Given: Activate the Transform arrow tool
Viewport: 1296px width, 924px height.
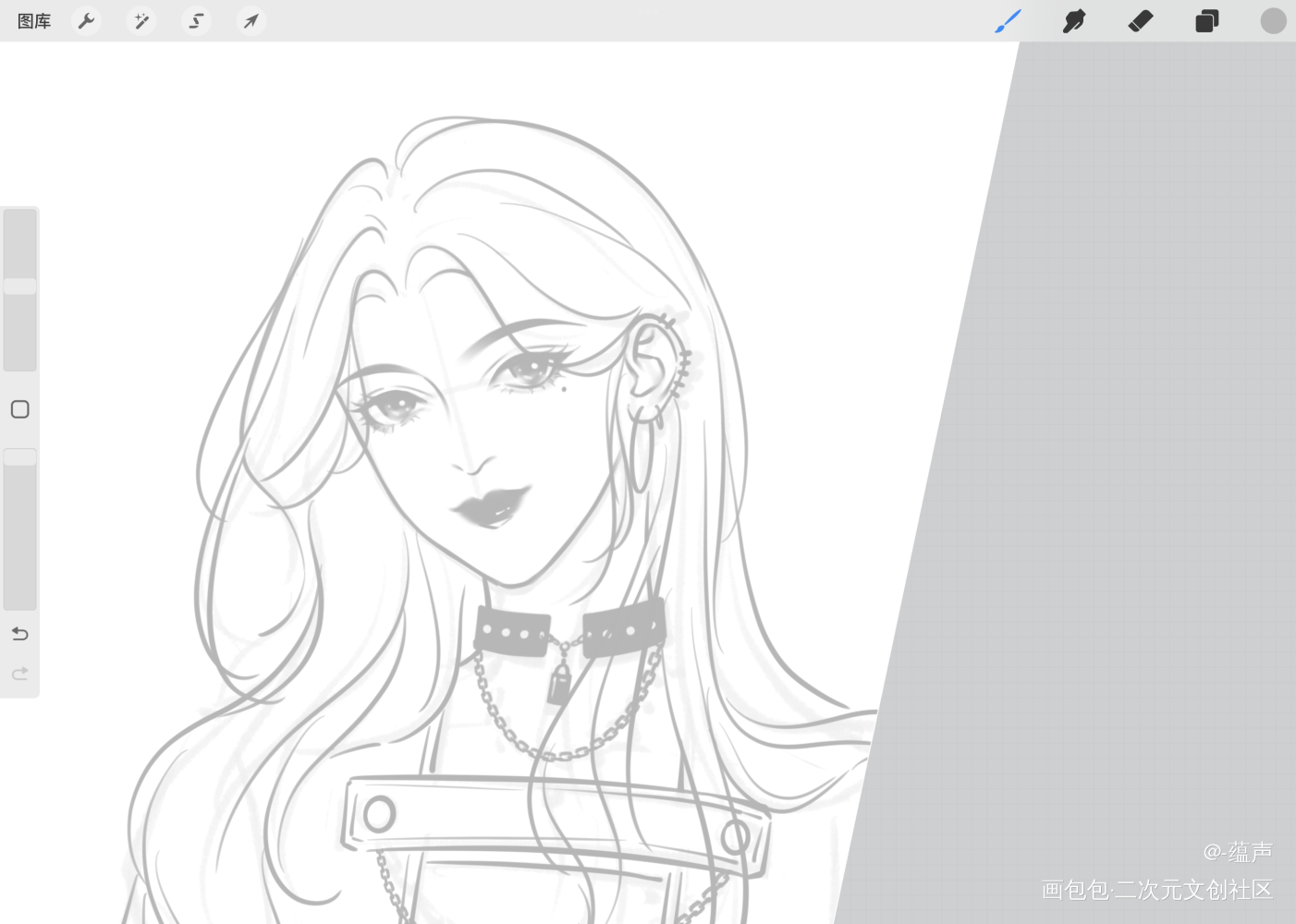Looking at the screenshot, I should 251,21.
